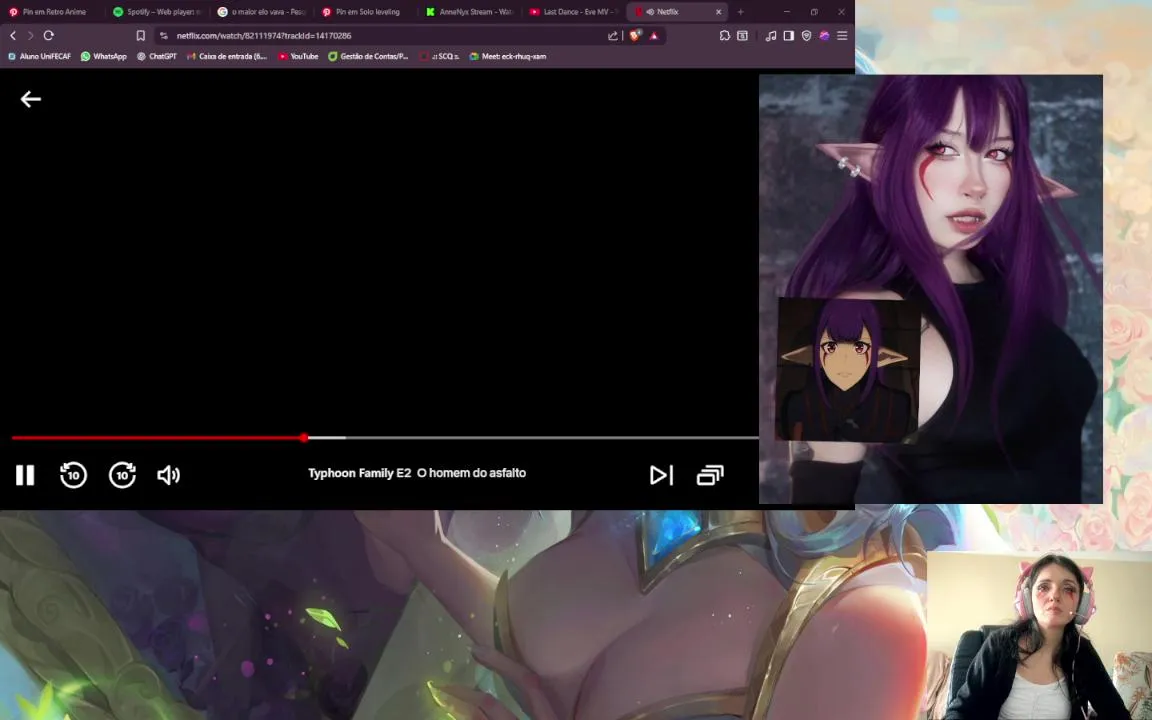Go back with the player arrow

30,99
